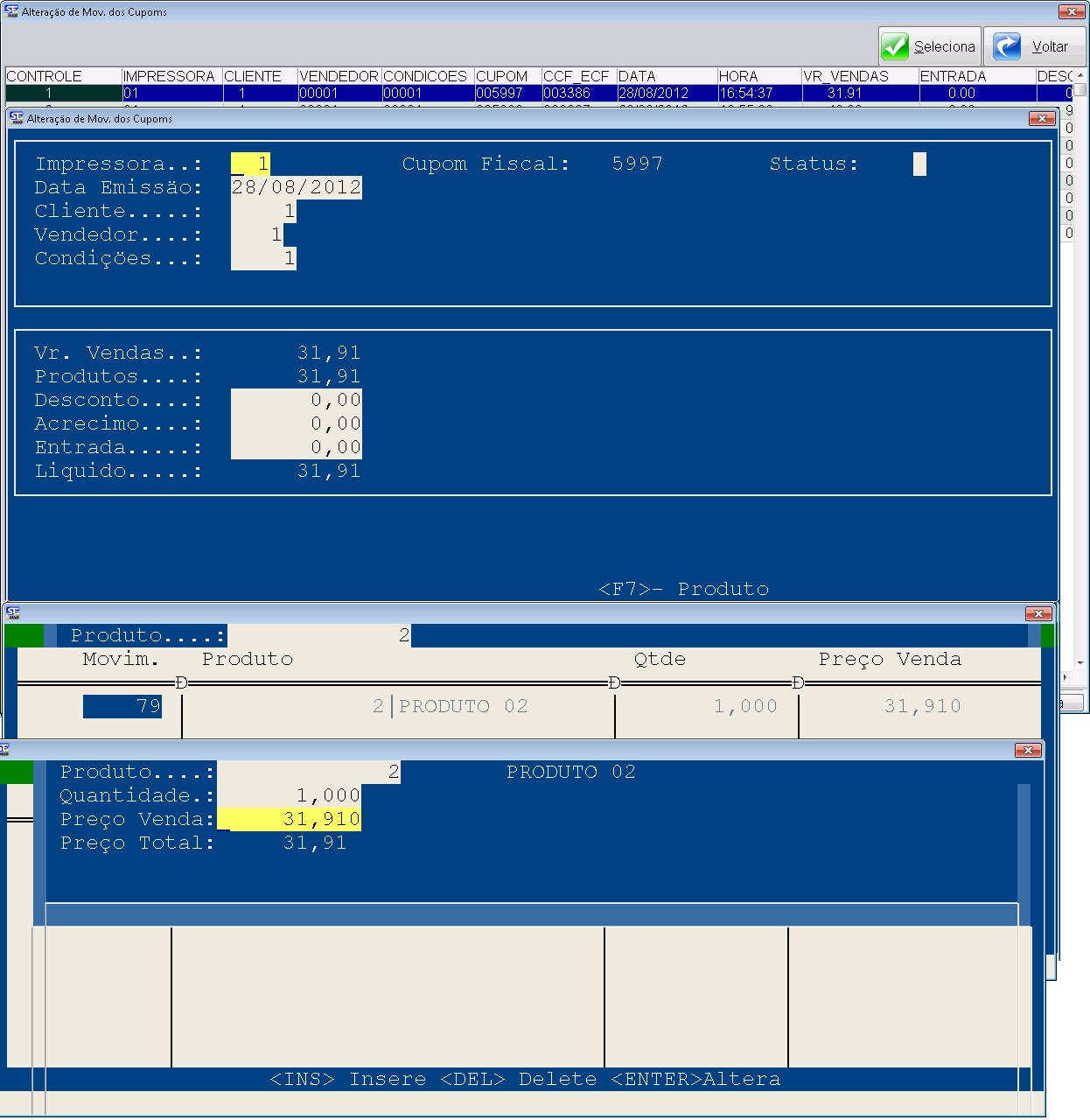Select the grid row with cupom 005997
This screenshot has width=1090, height=1120.
tap(500, 93)
